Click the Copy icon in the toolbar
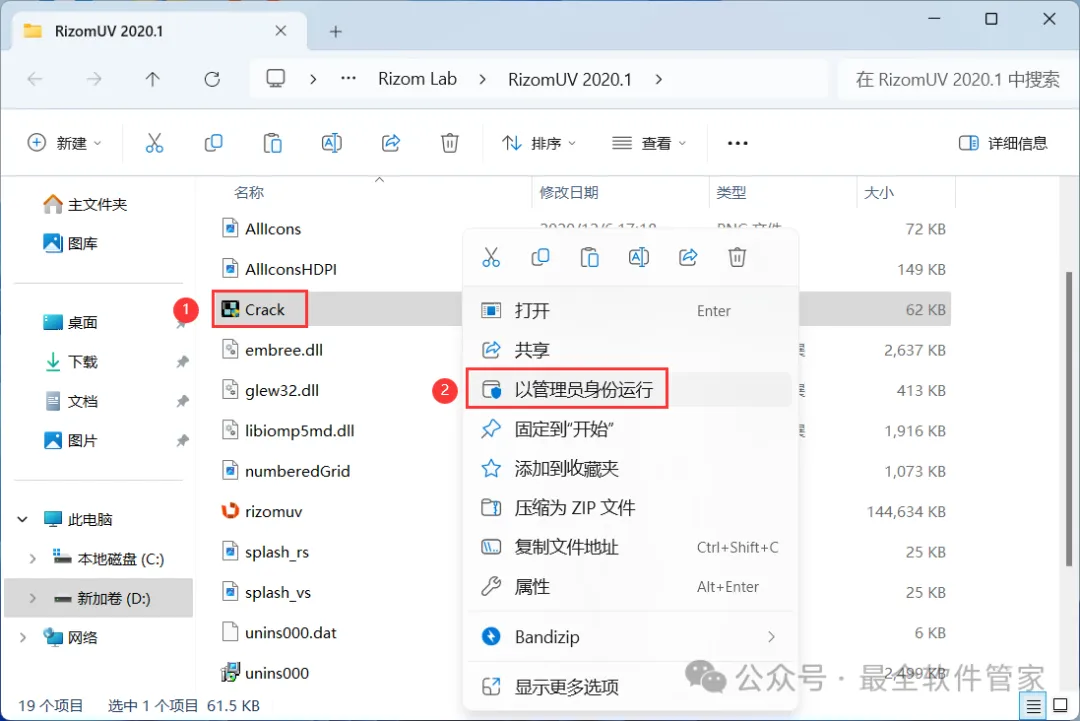 tap(214, 143)
